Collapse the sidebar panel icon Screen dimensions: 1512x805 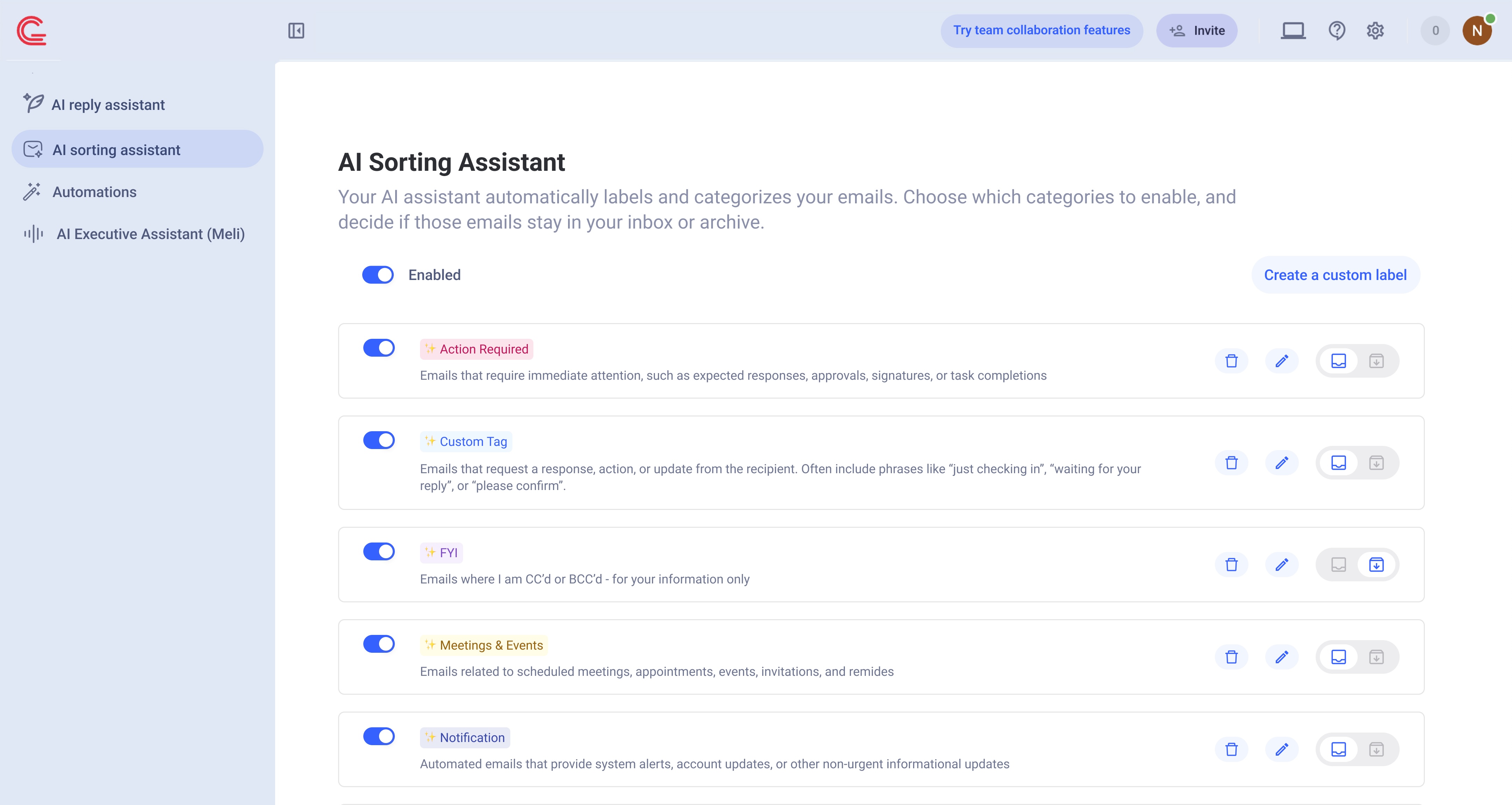pyautogui.click(x=296, y=30)
